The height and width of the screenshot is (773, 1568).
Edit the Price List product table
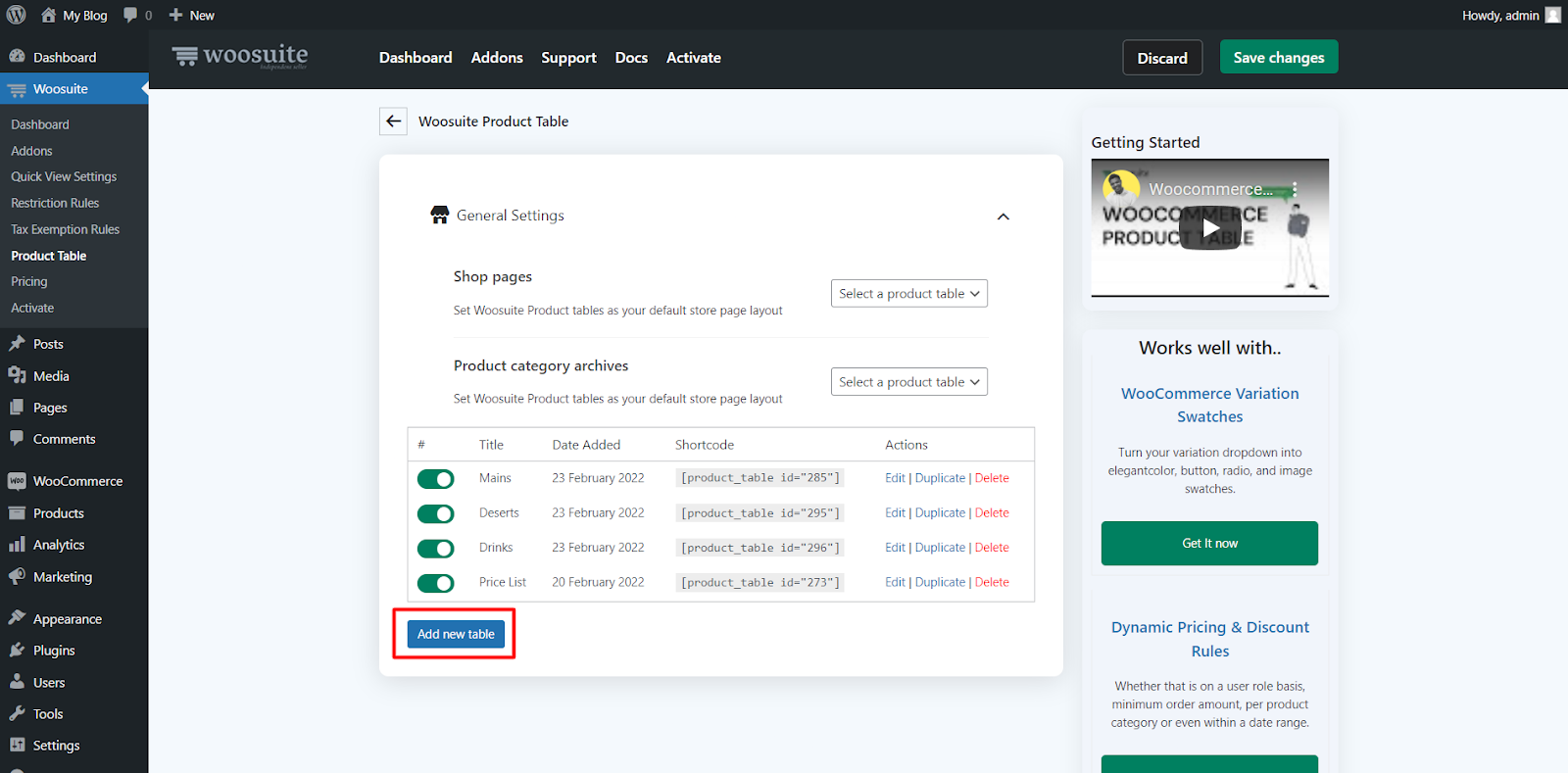click(895, 582)
